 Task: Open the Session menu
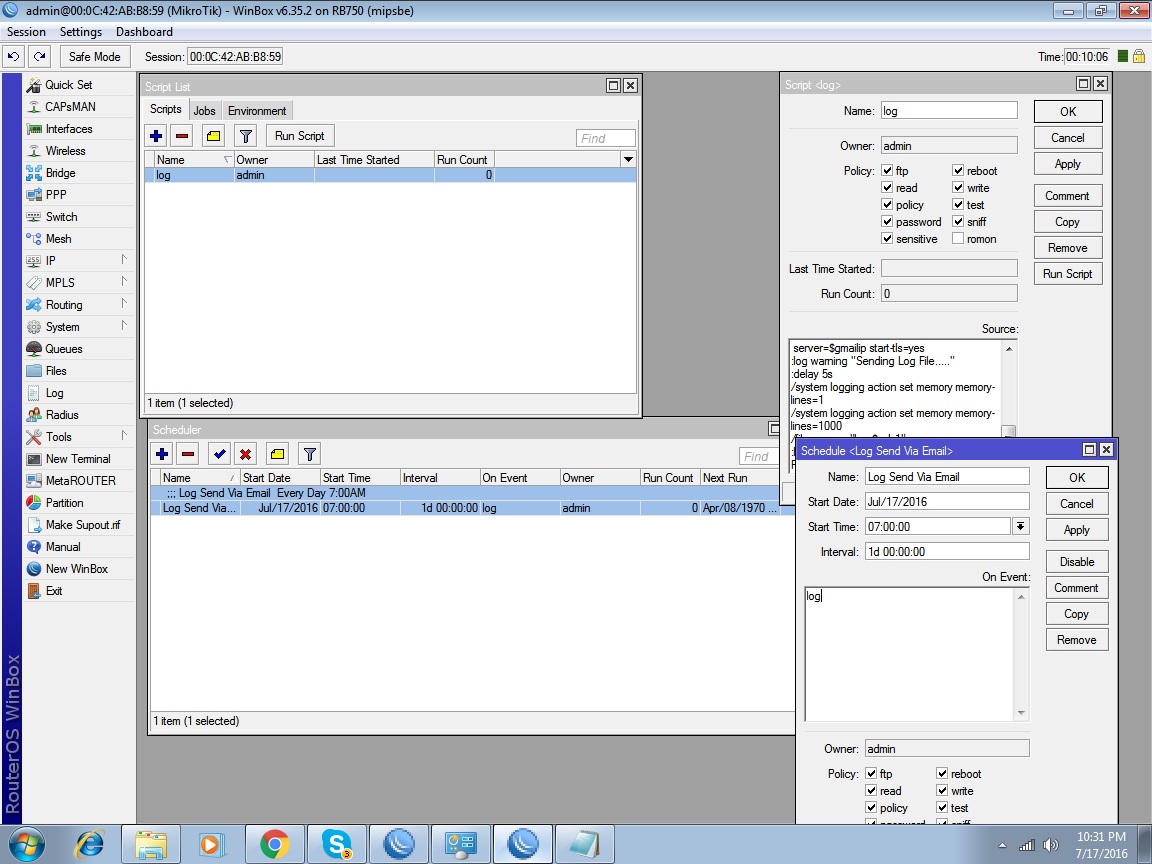click(x=26, y=32)
